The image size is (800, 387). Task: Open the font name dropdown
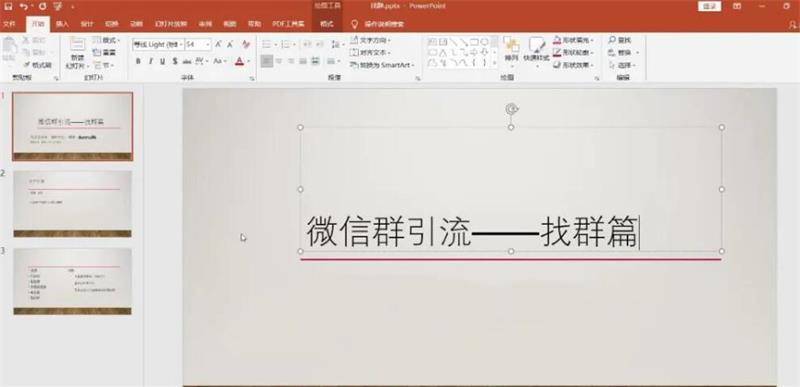[181, 45]
